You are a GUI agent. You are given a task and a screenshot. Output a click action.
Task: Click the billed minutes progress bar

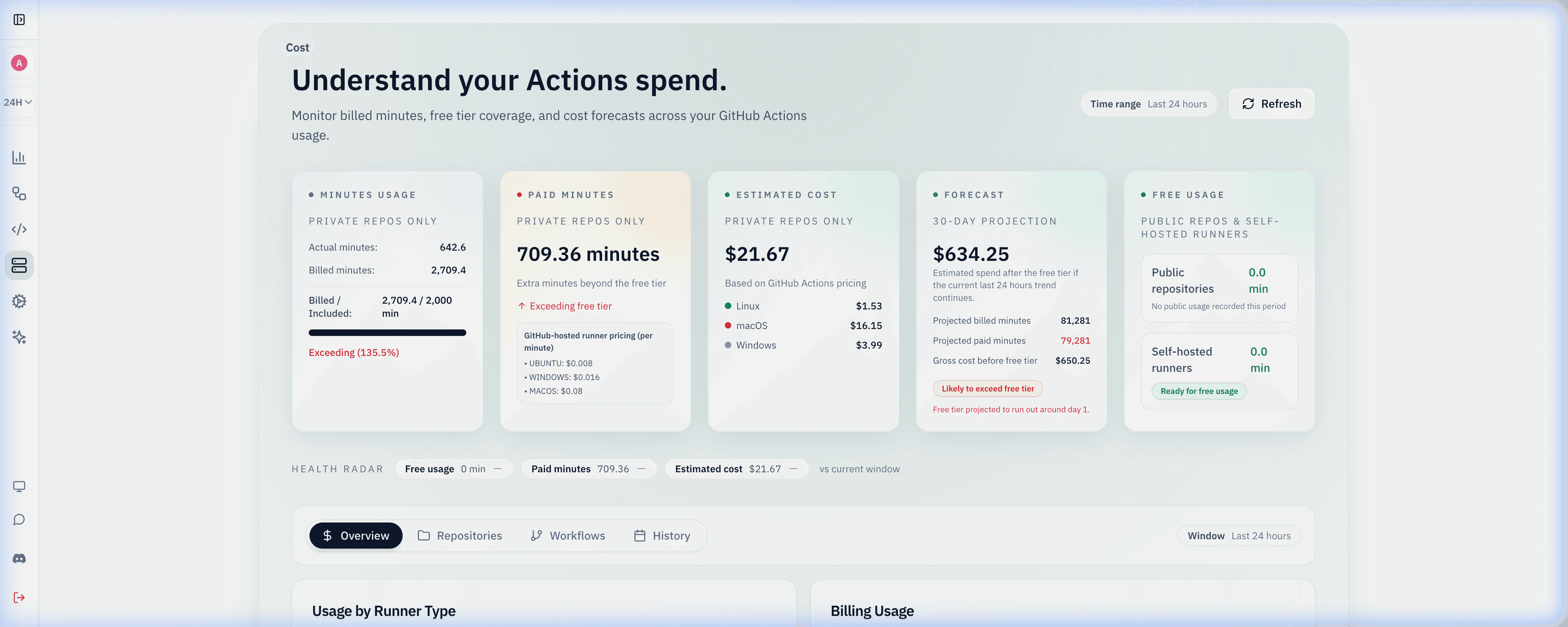[x=387, y=333]
